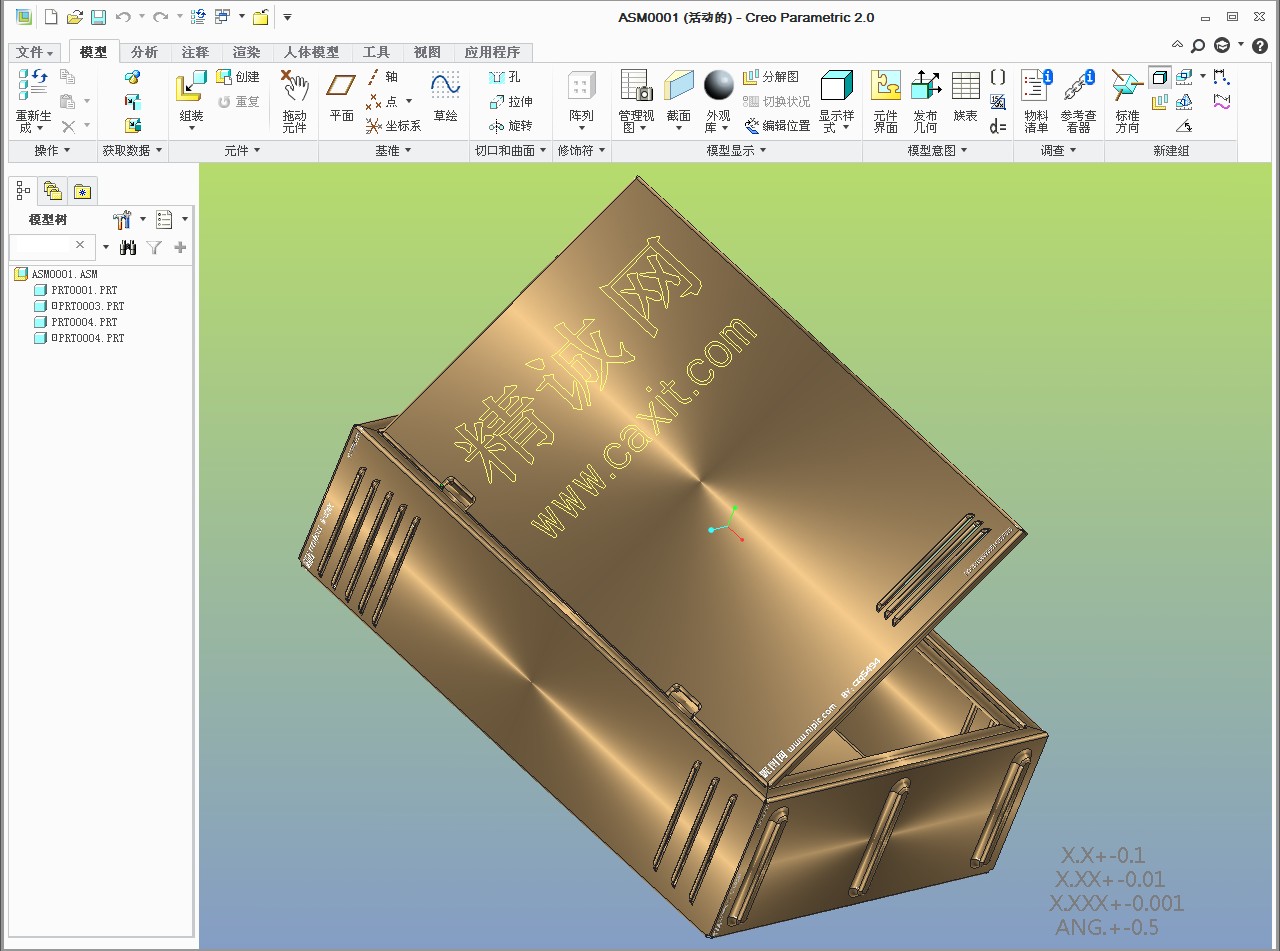This screenshot has width=1280, height=951.
Task: Expand the Model Intent (模型意图) group
Action: point(937,151)
